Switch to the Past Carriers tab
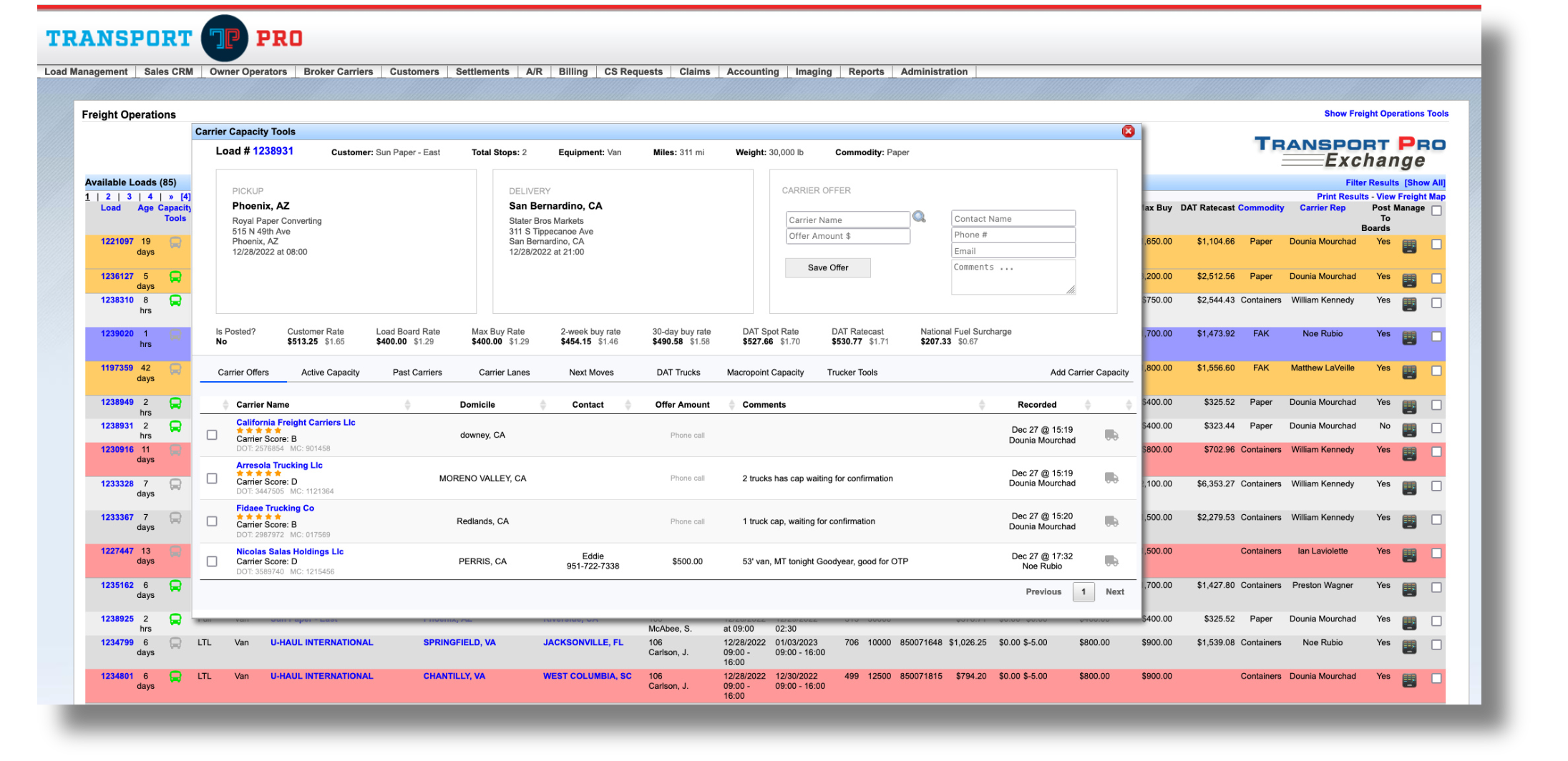 417,373
